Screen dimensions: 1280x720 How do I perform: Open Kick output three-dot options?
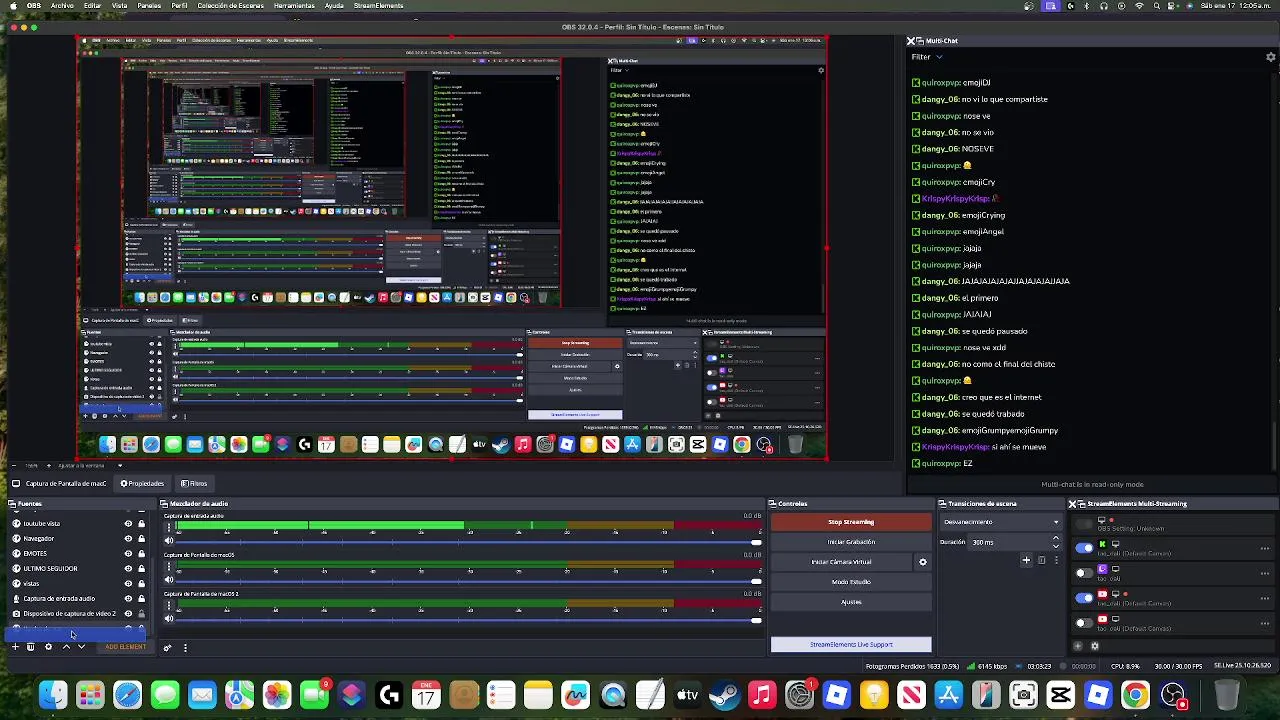(1265, 548)
